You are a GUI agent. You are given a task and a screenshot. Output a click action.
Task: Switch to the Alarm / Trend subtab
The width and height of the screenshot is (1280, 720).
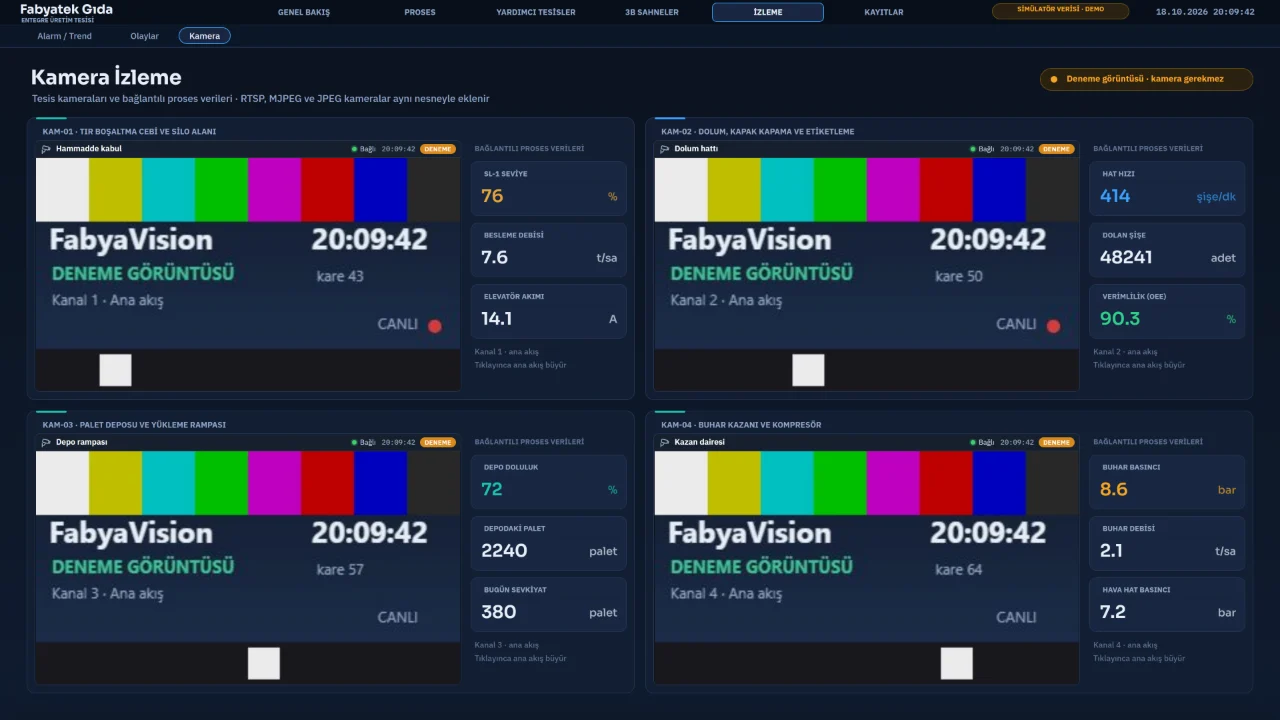tap(65, 36)
